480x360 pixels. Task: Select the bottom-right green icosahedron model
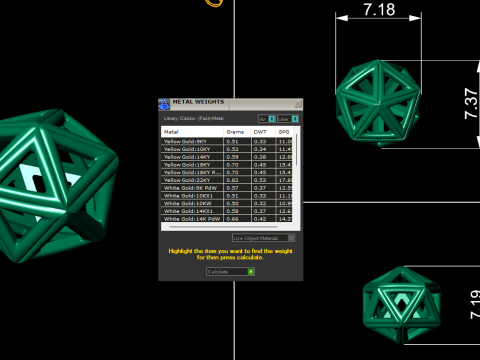click(402, 305)
